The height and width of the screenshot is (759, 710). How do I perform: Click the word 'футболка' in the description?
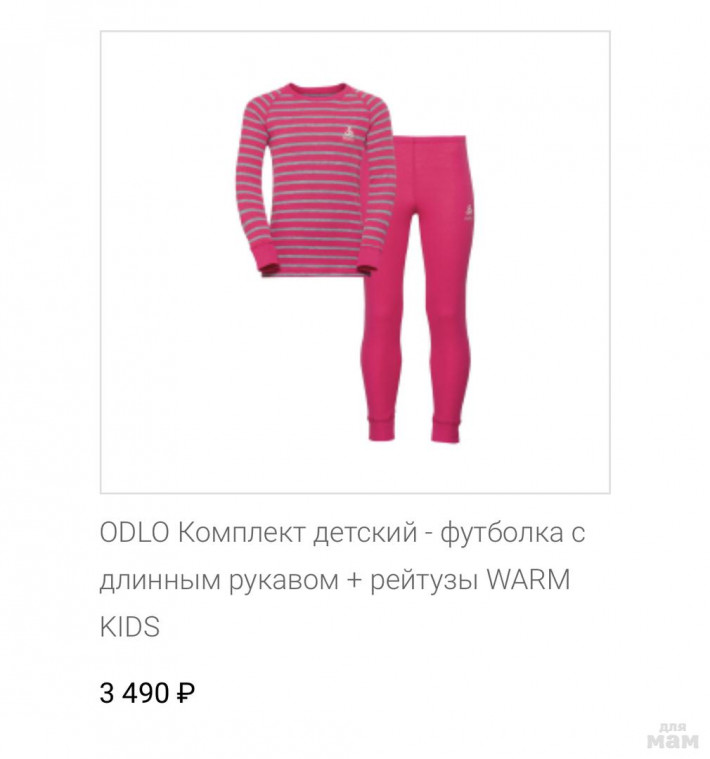[x=502, y=533]
